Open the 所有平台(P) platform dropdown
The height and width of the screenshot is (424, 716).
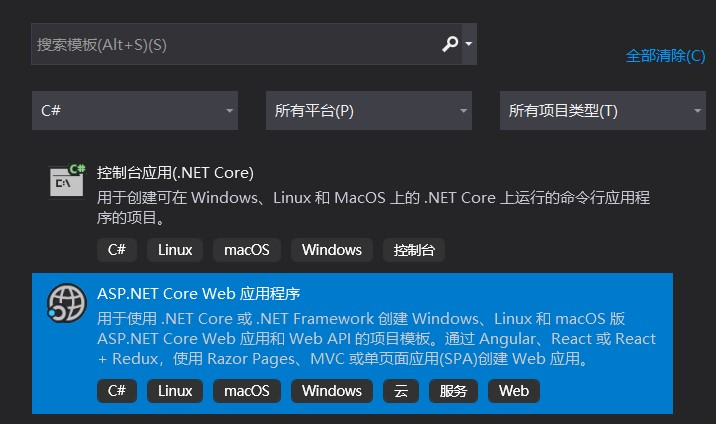368,110
